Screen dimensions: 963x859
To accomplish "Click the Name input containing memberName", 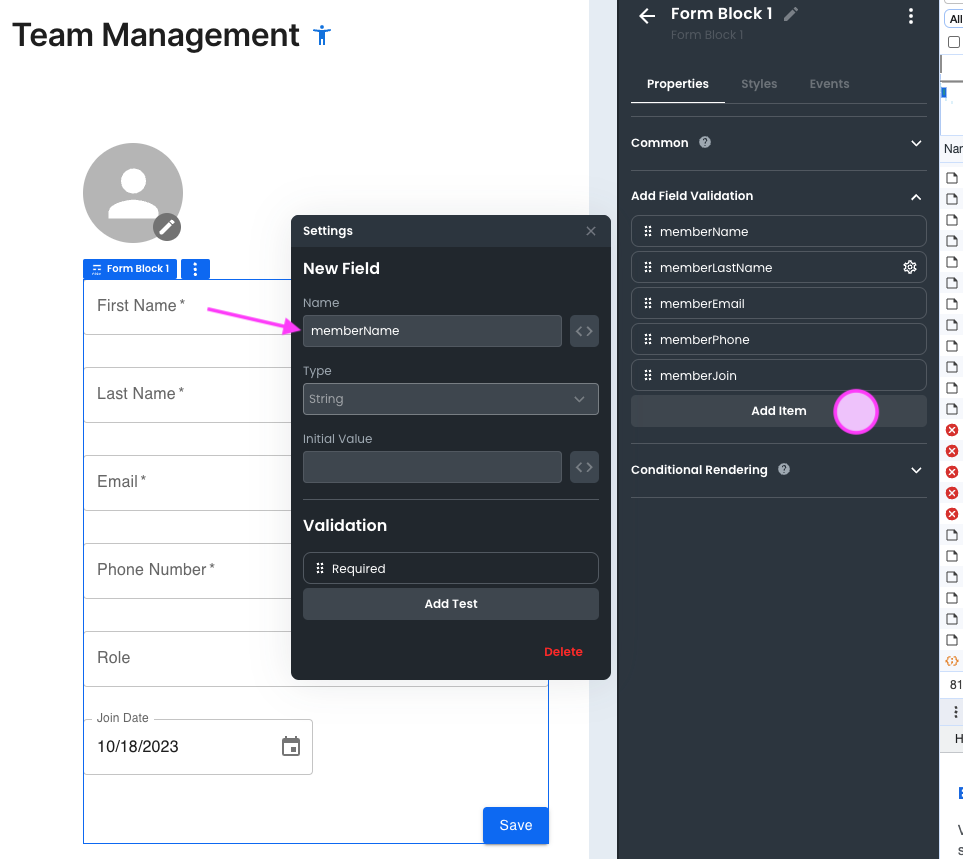I will click(432, 331).
